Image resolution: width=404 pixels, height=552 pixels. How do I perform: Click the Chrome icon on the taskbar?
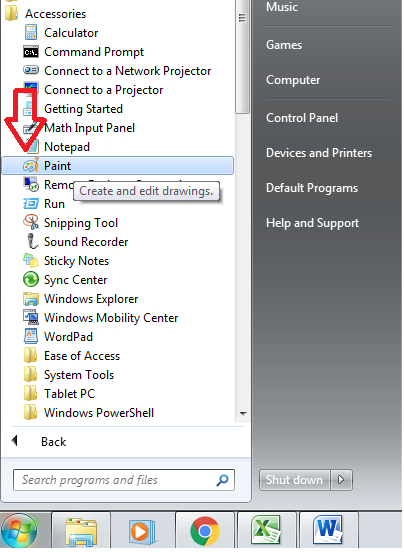205,531
